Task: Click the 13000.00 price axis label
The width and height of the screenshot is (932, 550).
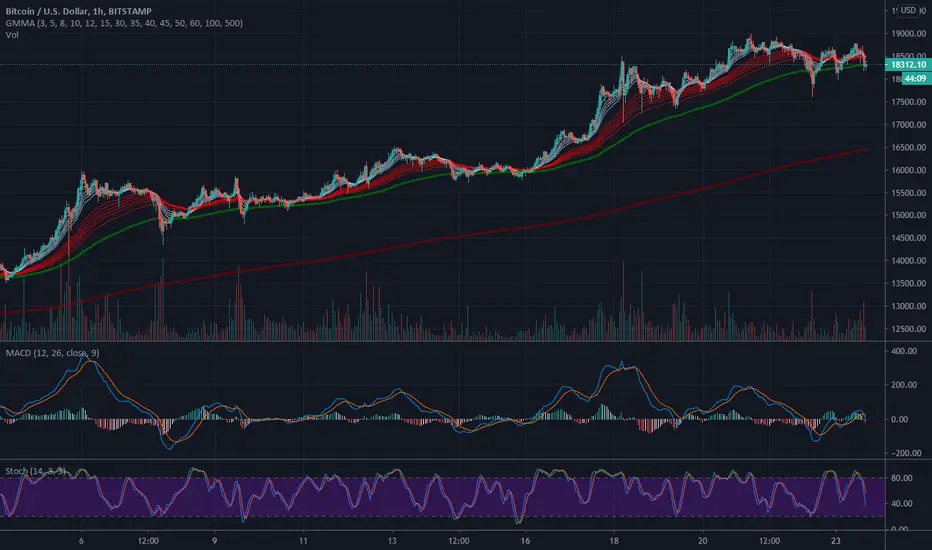Action: pyautogui.click(x=908, y=306)
